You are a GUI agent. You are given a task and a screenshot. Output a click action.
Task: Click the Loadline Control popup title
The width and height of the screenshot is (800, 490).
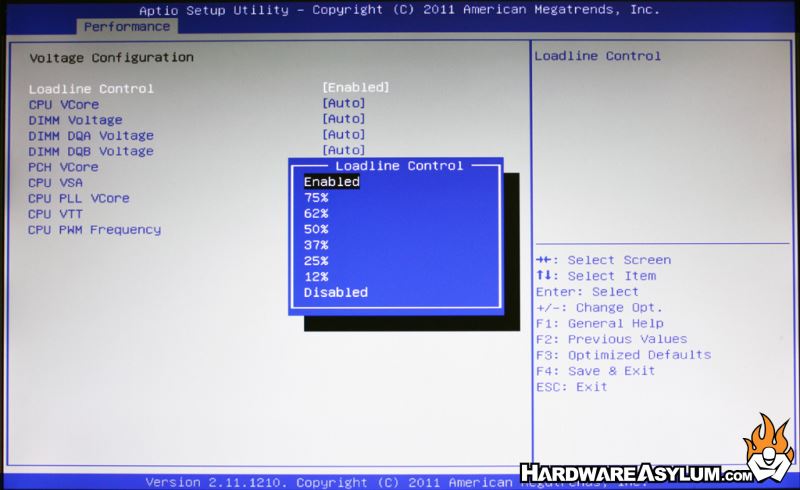pyautogui.click(x=399, y=166)
